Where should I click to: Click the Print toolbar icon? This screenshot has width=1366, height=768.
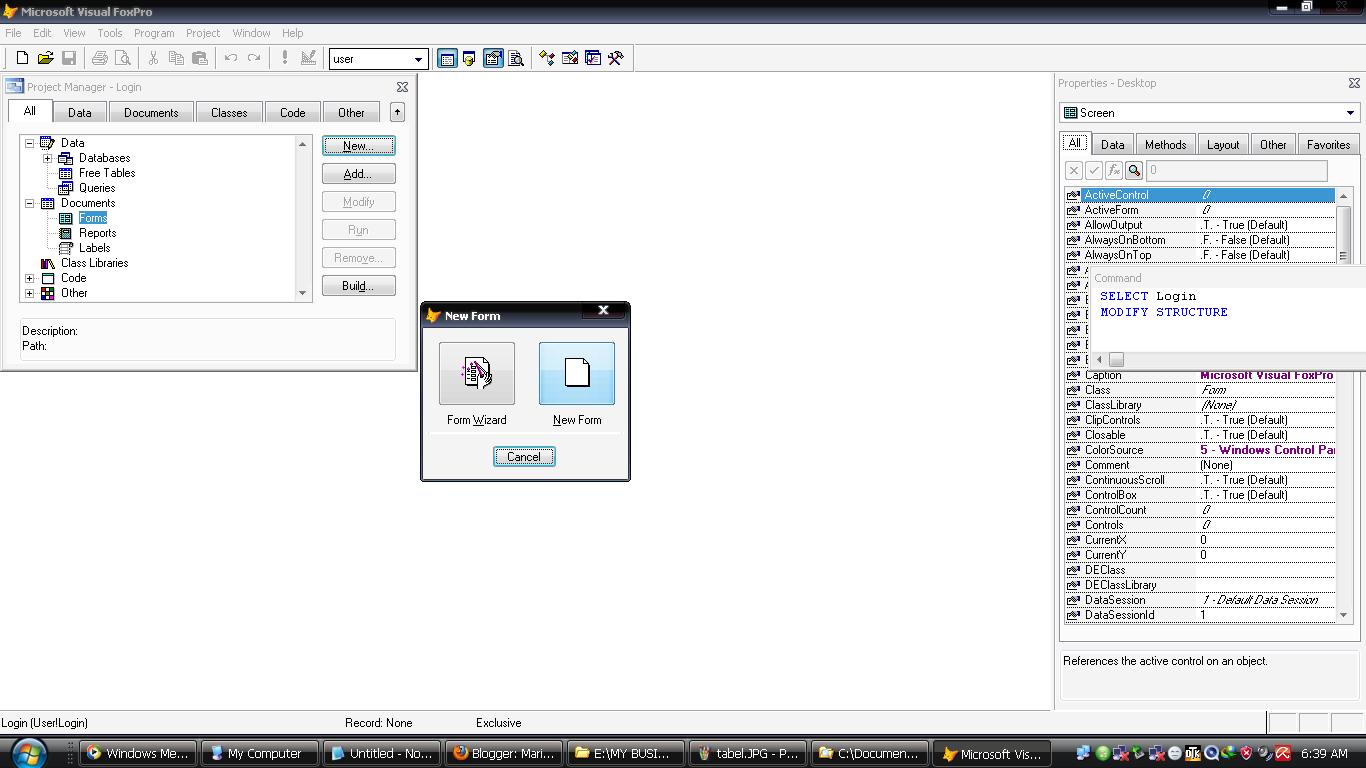[99, 59]
